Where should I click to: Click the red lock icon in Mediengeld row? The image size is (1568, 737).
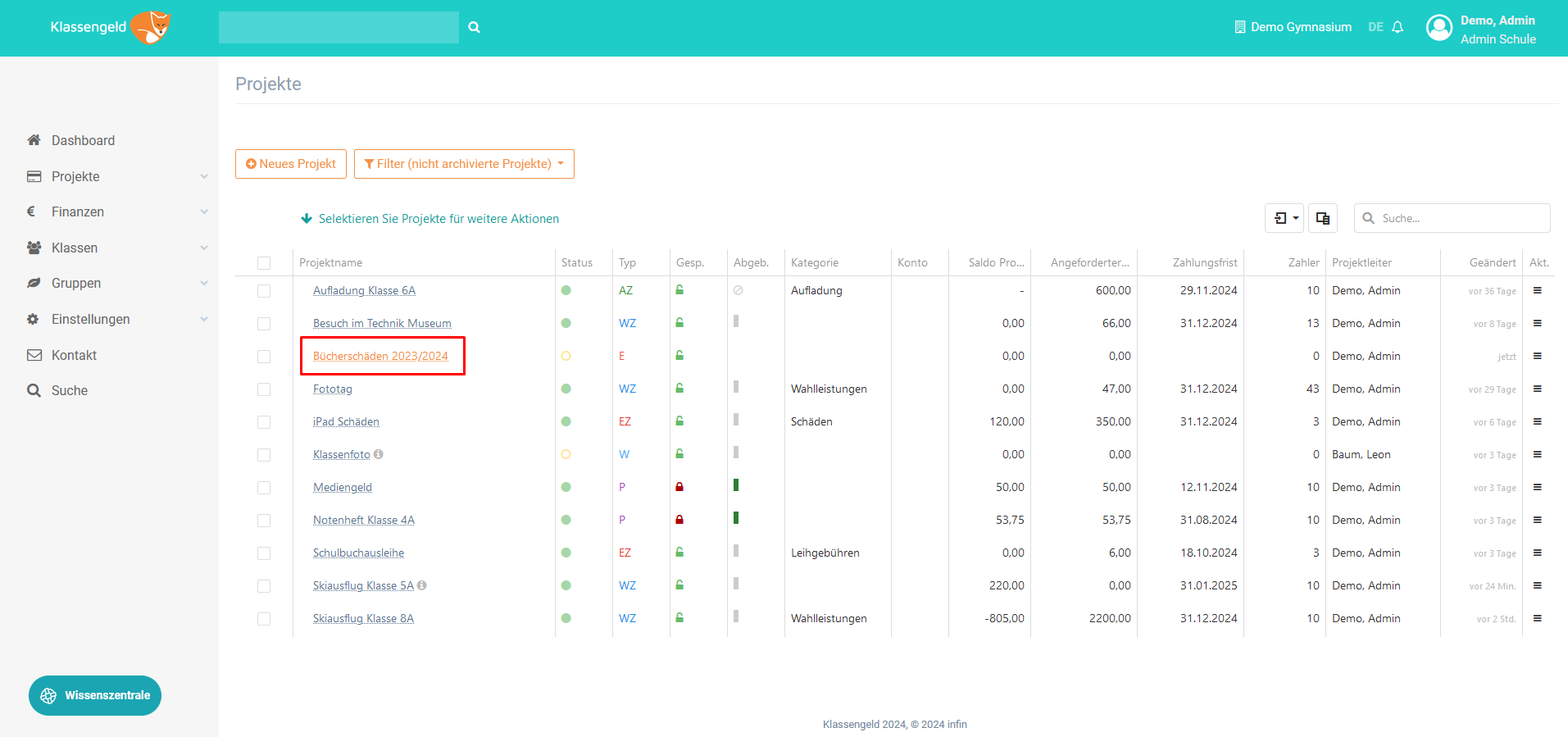[x=679, y=487]
